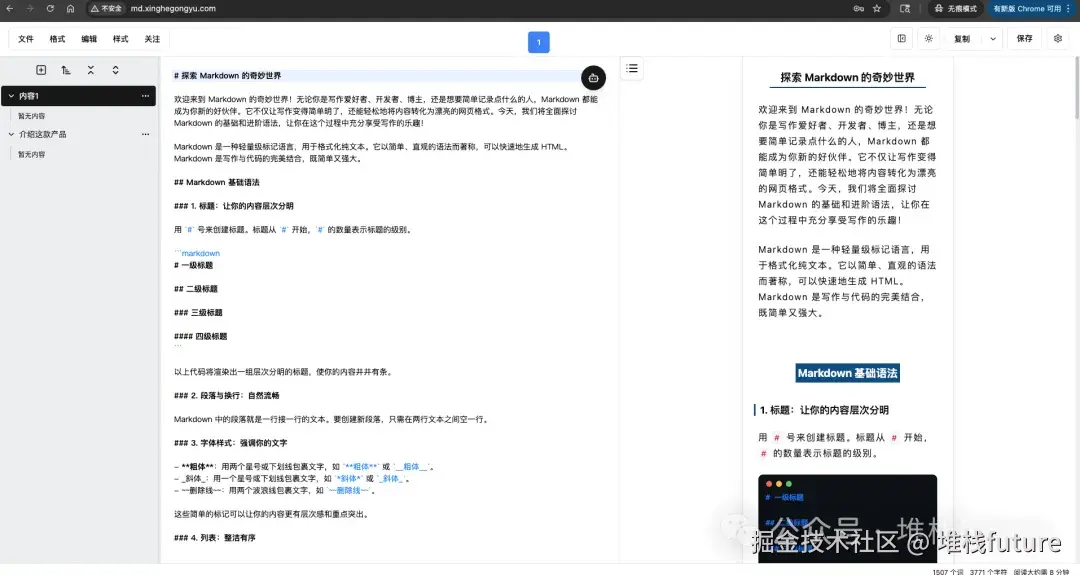Click the '### 三级标题' line in editor

click(198, 313)
